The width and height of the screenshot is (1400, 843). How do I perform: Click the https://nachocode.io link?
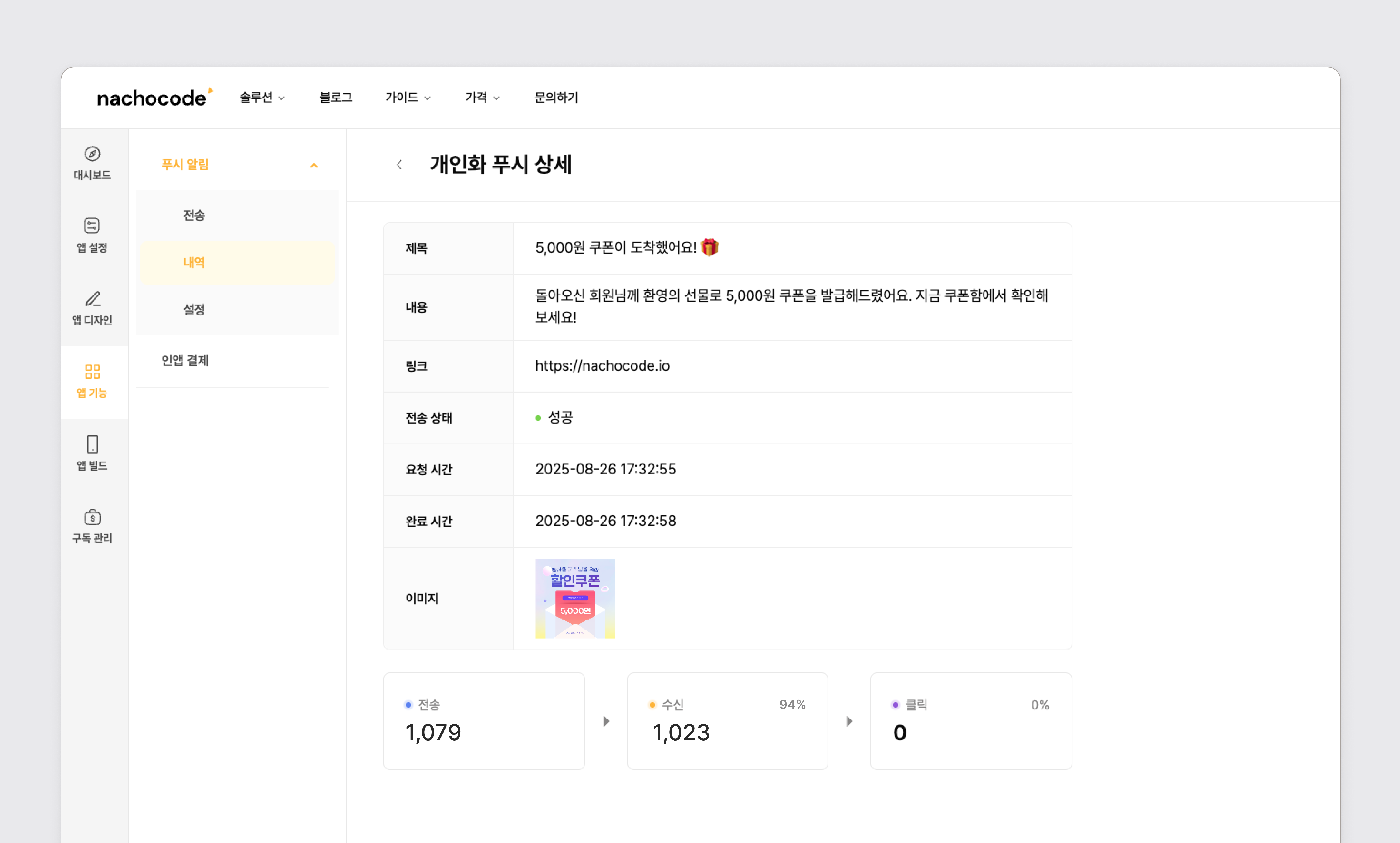602,366
